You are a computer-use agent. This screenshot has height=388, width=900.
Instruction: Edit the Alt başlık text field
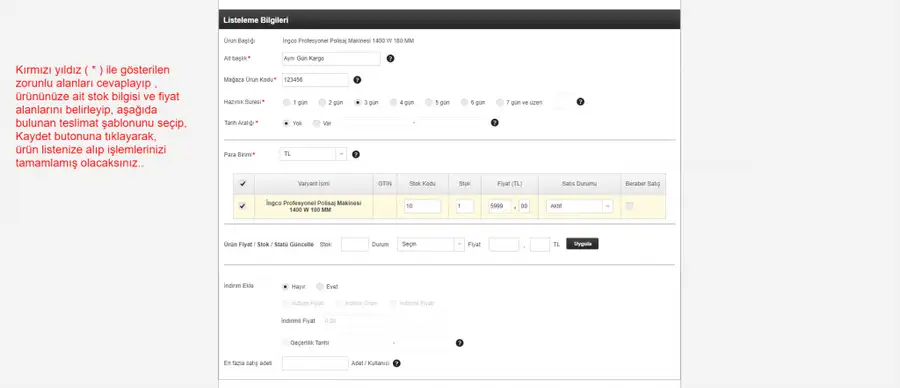pos(331,59)
